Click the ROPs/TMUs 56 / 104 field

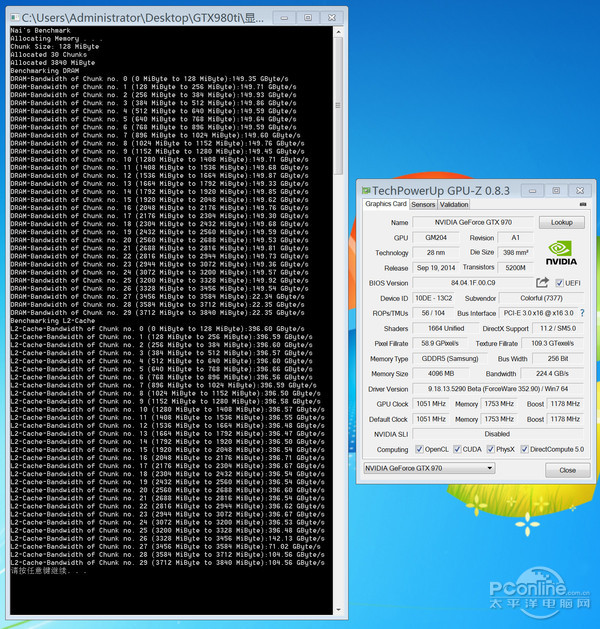tap(433, 313)
